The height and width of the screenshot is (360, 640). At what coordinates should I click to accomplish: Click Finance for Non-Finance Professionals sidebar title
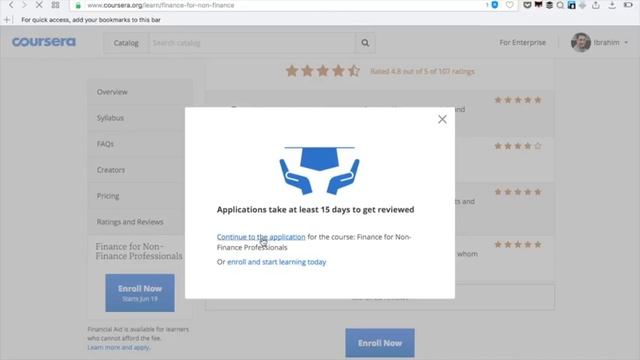point(139,251)
